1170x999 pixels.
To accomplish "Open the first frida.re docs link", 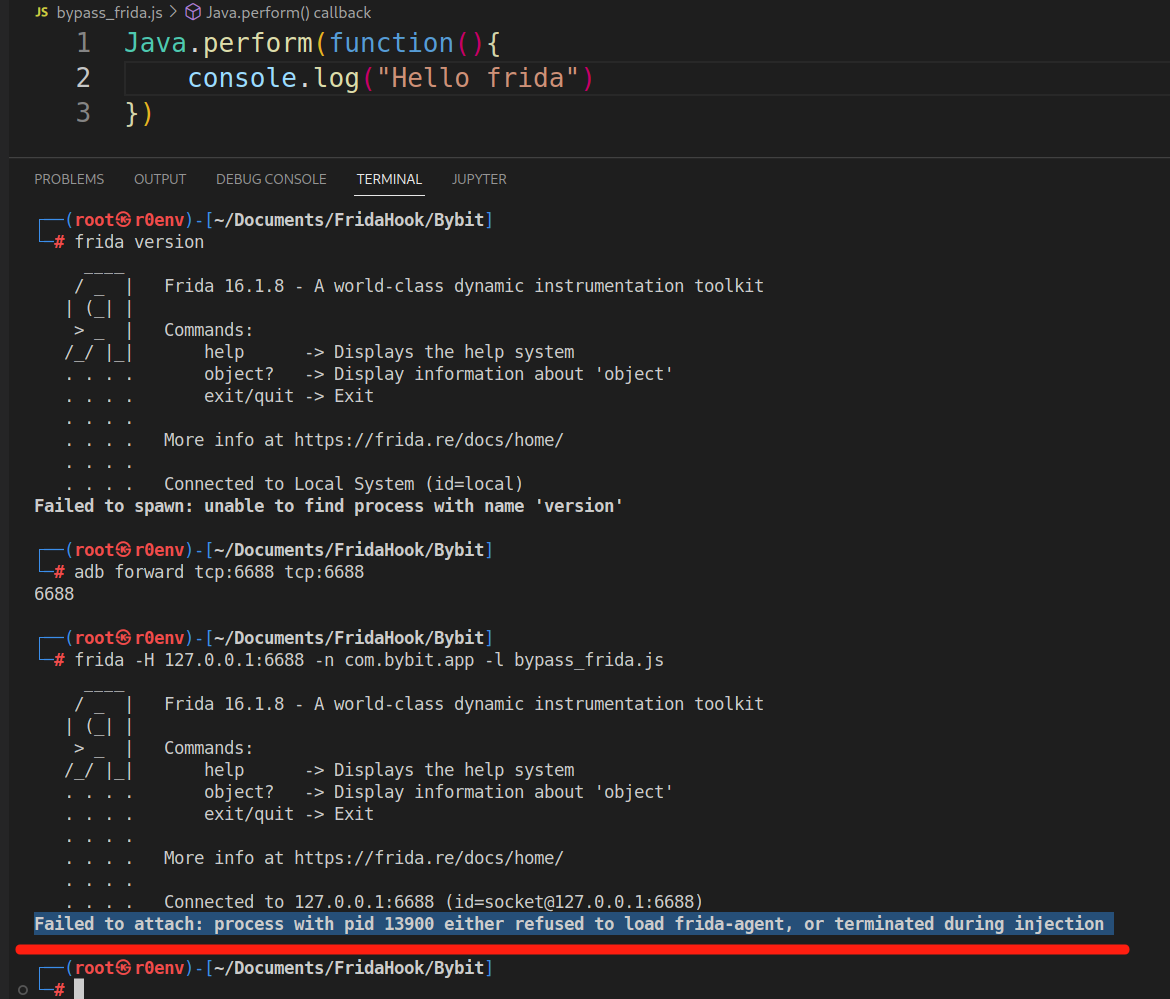I will click(x=428, y=440).
